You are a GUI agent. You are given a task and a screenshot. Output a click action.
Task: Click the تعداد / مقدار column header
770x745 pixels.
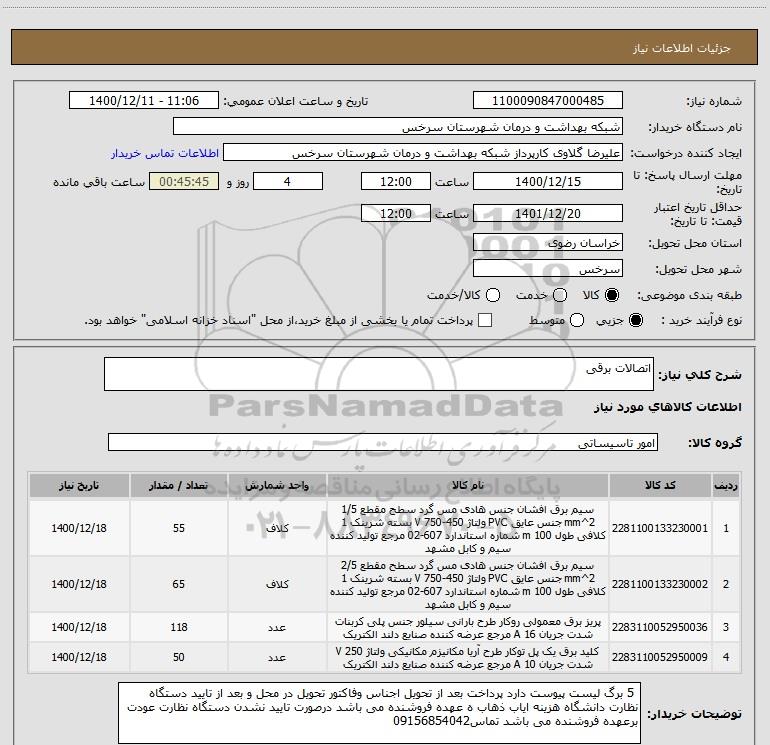pos(179,485)
